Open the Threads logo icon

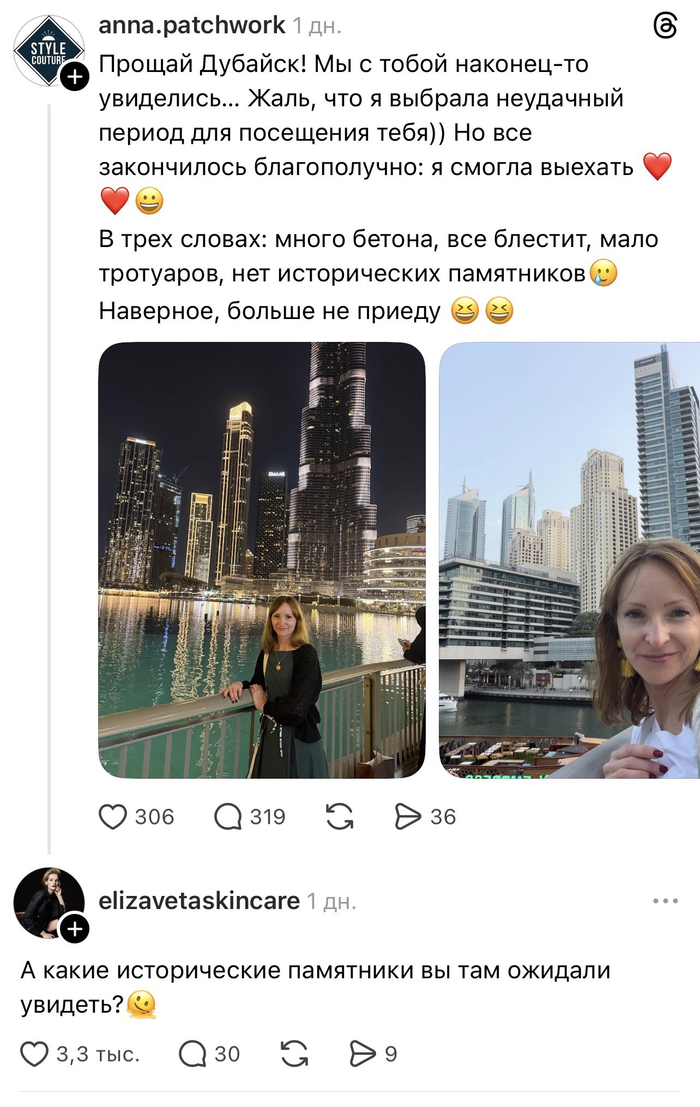pyautogui.click(x=665, y=27)
